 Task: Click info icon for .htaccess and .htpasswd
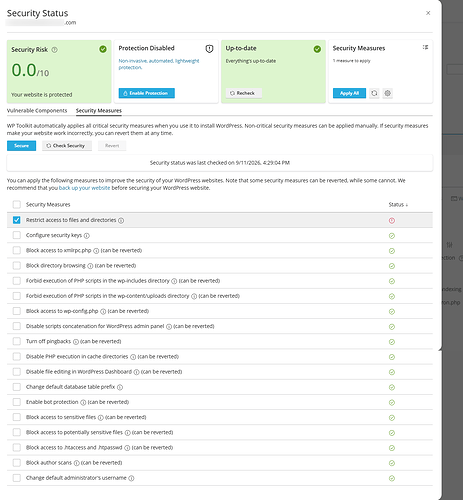[127, 448]
